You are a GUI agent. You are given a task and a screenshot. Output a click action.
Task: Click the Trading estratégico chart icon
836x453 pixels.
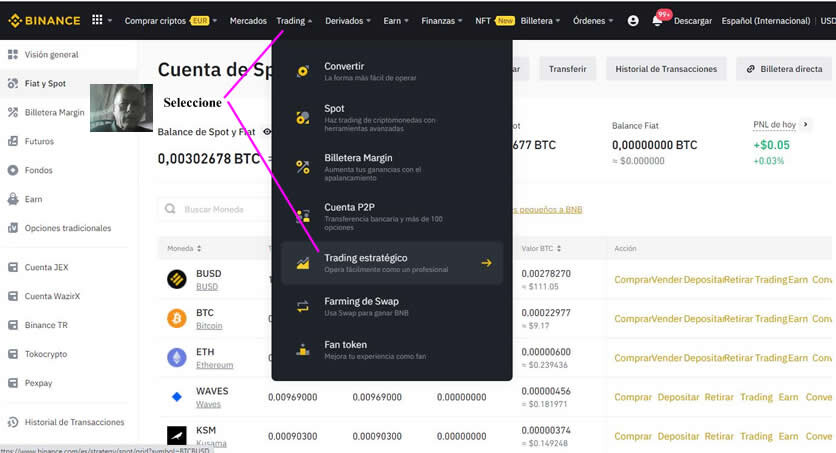[x=303, y=263]
